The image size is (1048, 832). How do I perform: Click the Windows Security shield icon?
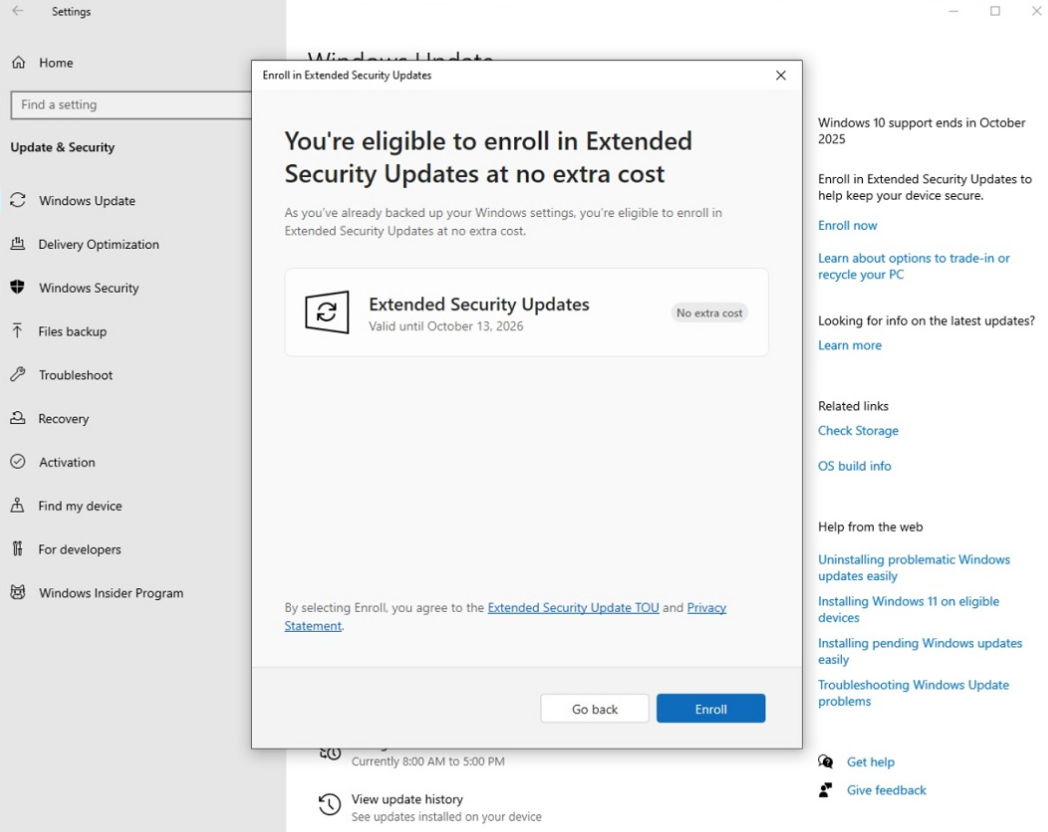pos(18,288)
